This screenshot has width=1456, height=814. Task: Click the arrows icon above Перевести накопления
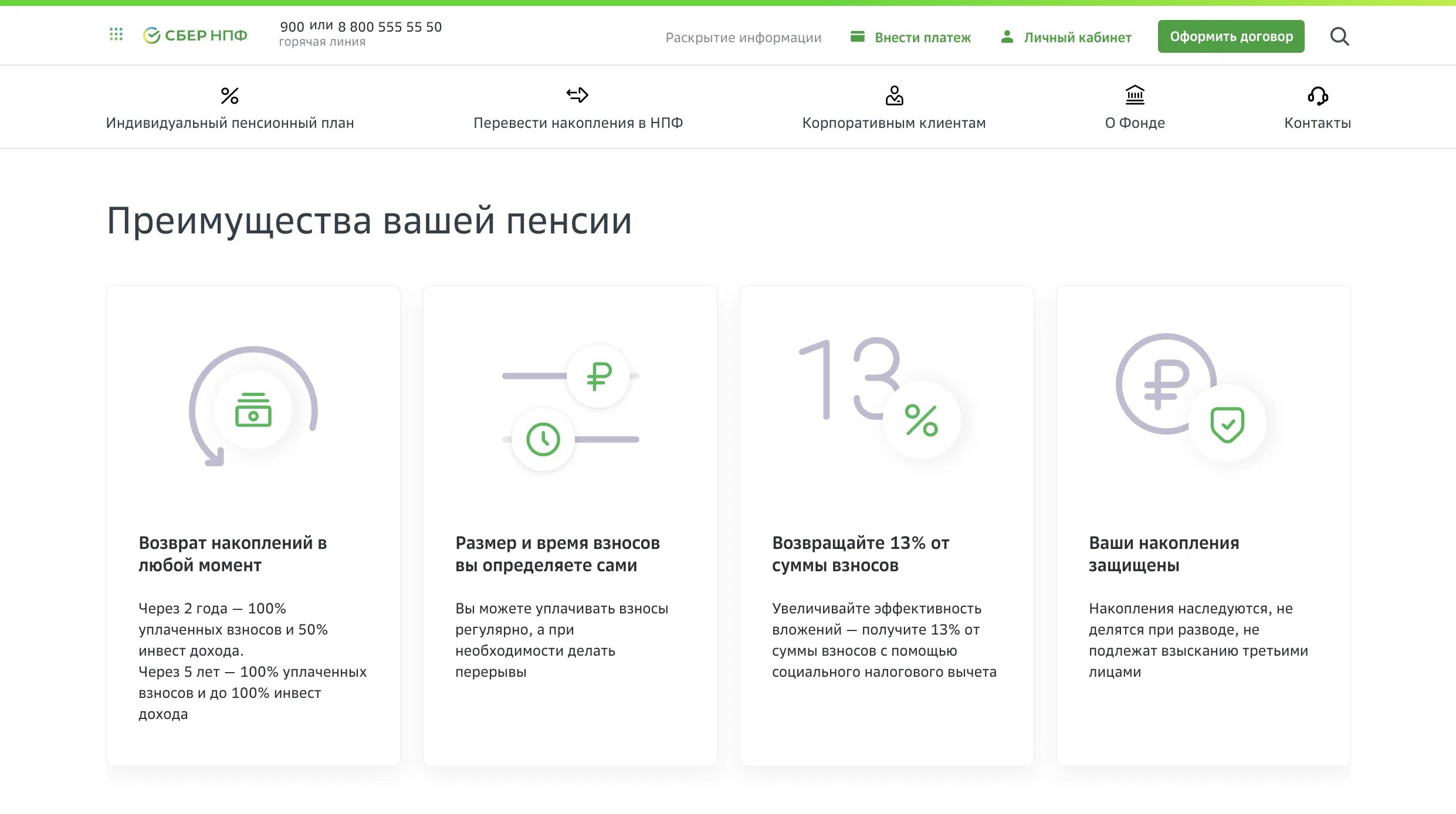point(577,95)
